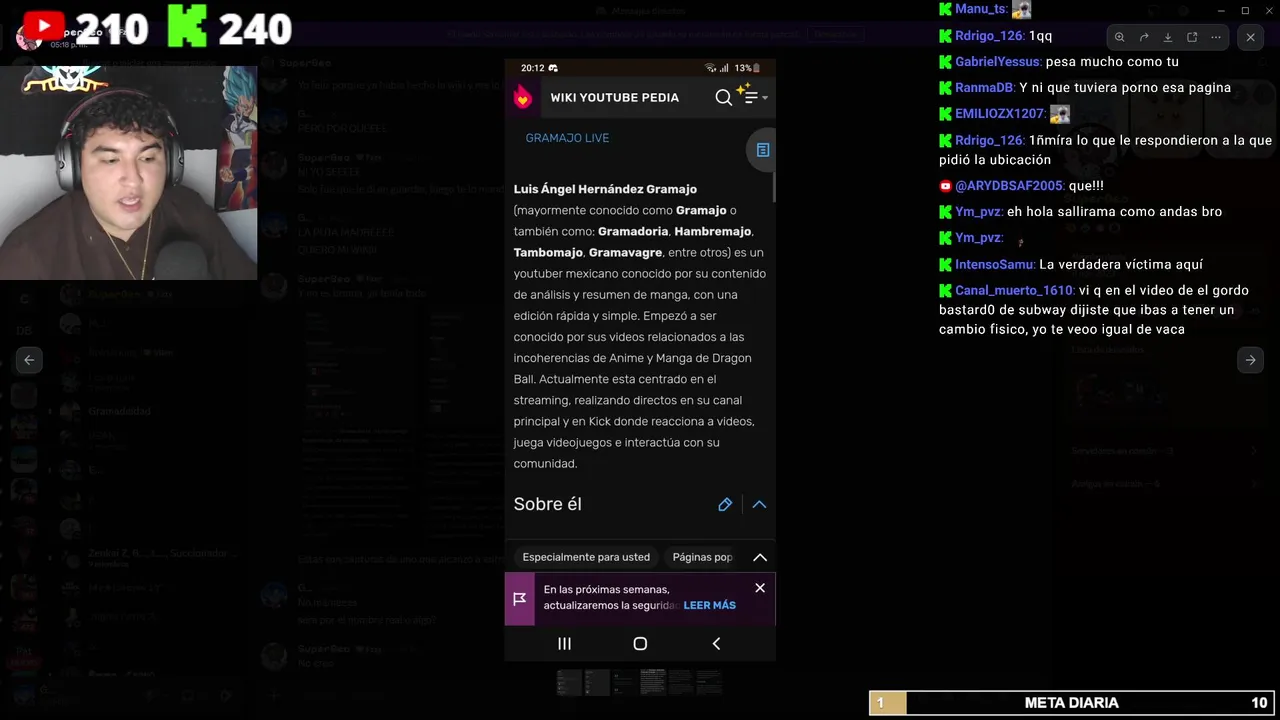Screen dimensions: 1280x720
Task: Select the 'Especialmente para usted' chip
Action: [x=586, y=557]
